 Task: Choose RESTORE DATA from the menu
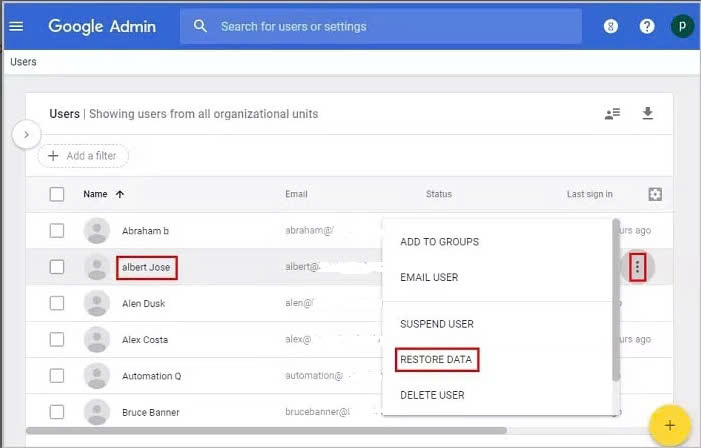point(436,359)
